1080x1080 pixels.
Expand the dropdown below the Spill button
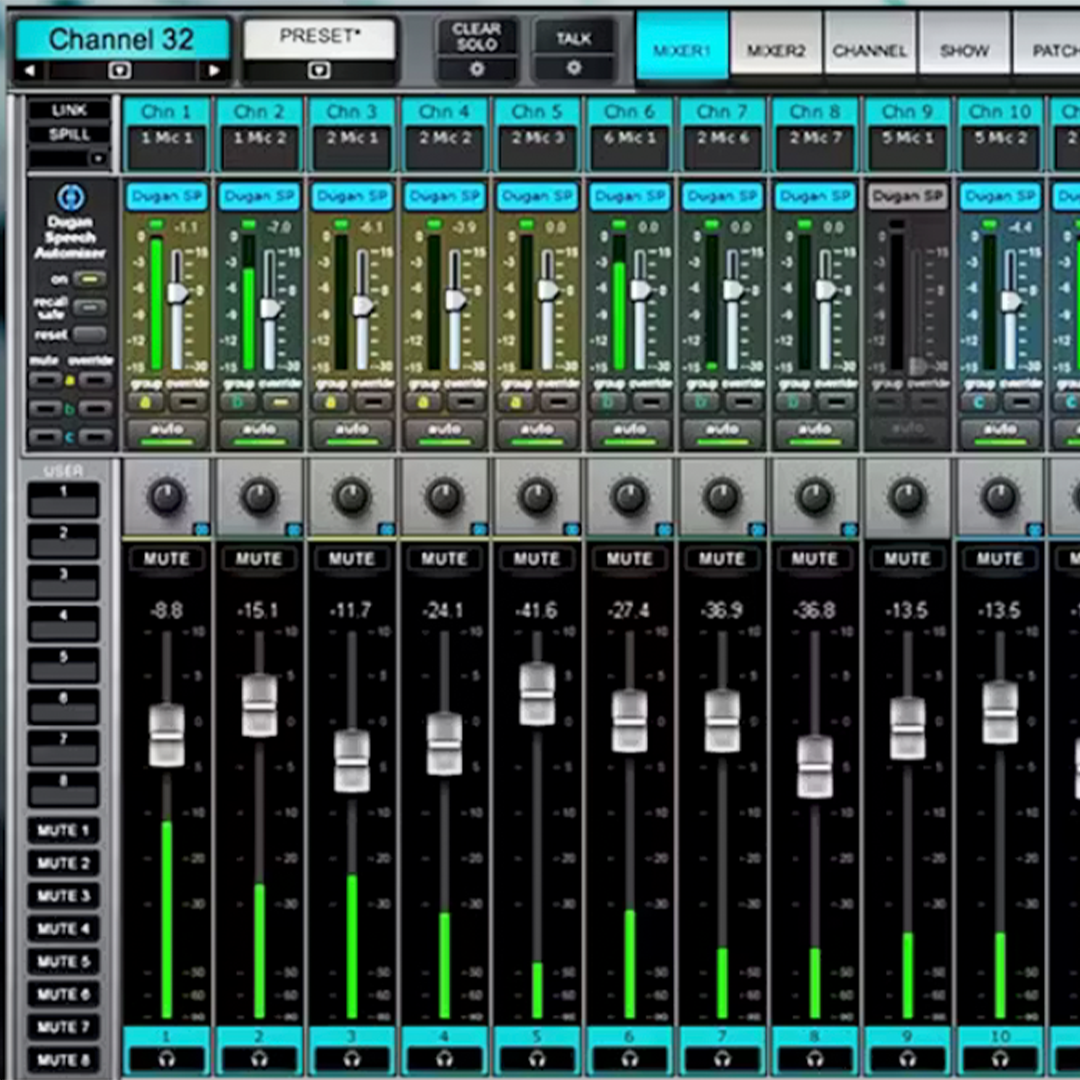coord(98,158)
